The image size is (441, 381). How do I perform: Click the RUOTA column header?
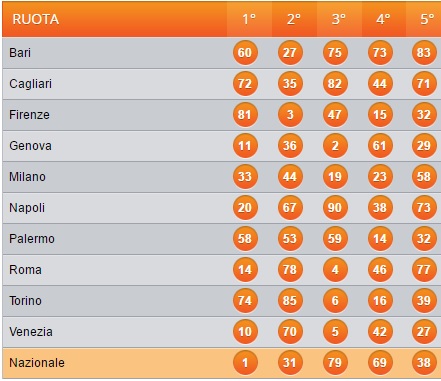[x=36, y=19]
